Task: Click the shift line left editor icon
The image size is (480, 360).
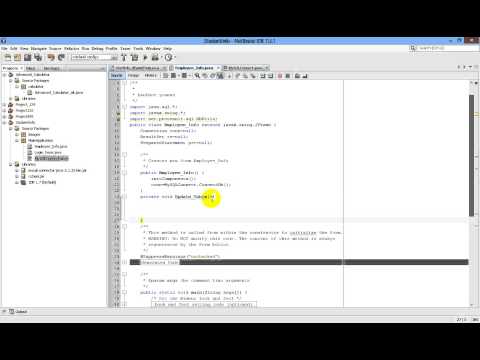Action: 263,76
